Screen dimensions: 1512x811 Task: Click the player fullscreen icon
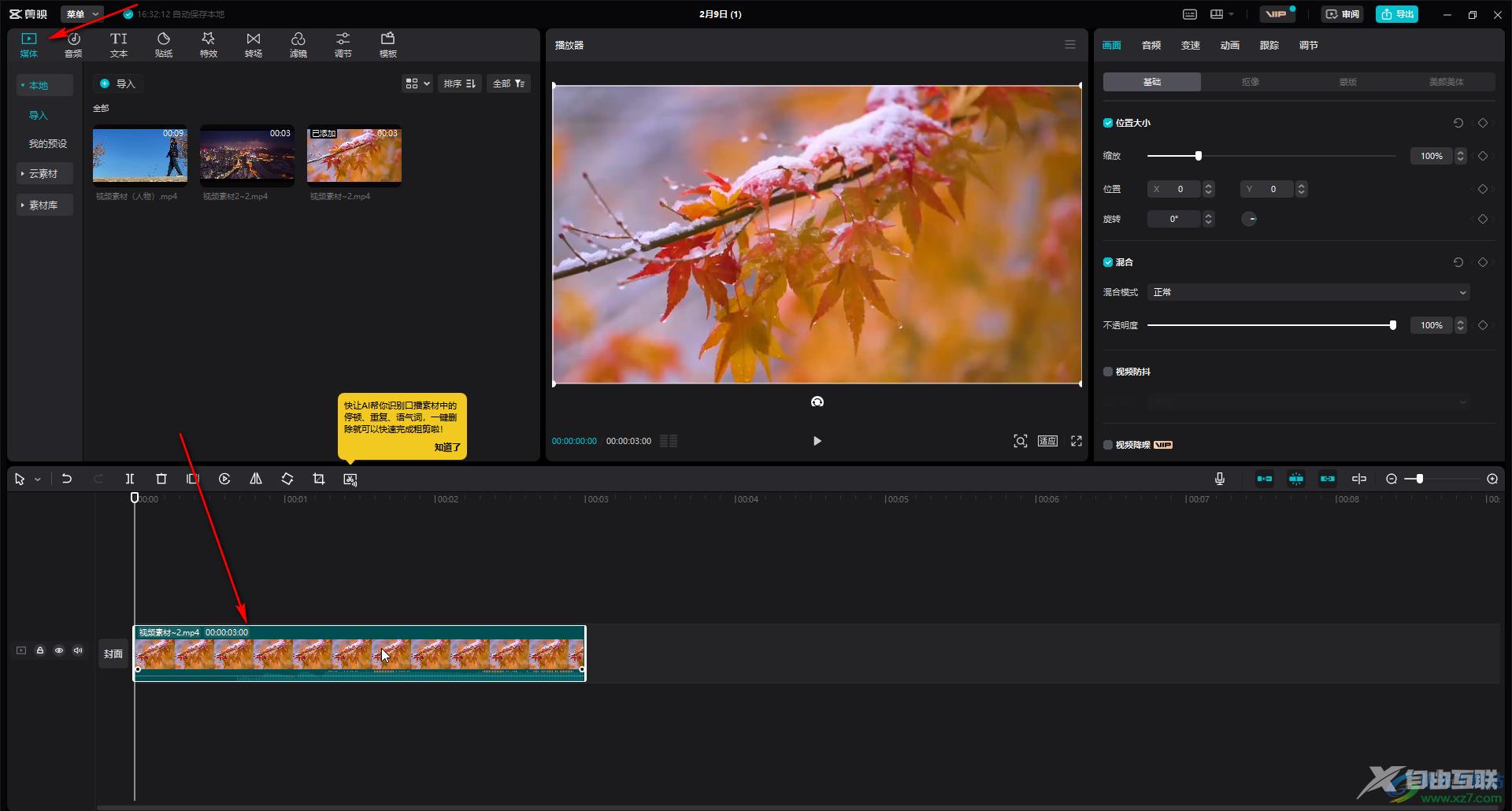(1077, 441)
